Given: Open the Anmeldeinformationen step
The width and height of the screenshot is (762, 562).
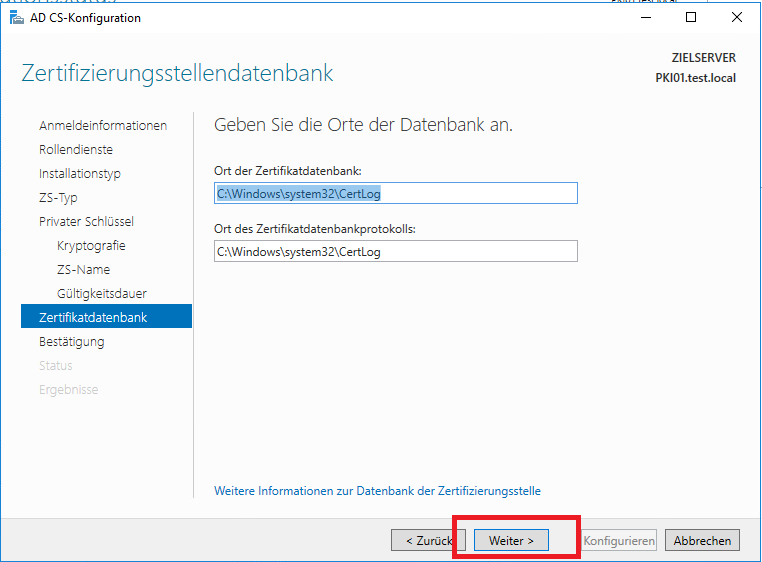Looking at the screenshot, I should [103, 125].
